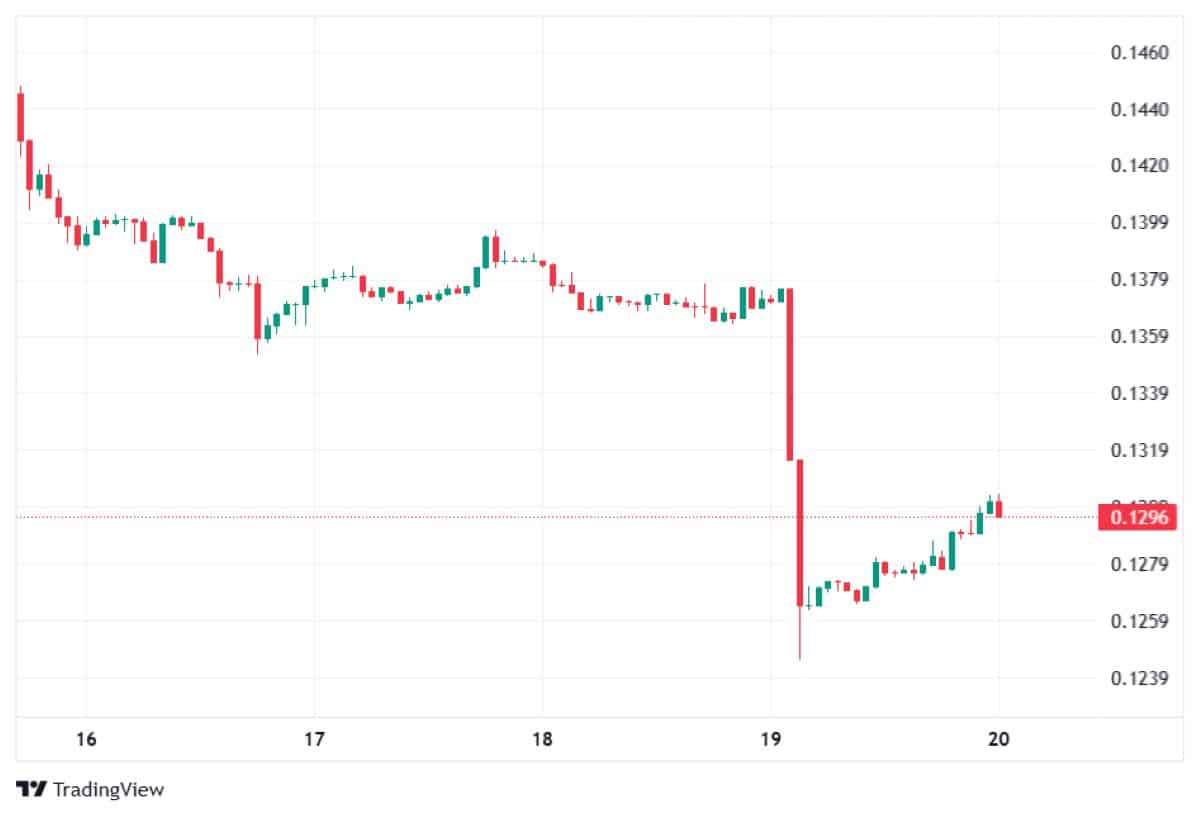Click the 0.1239 price axis label
Viewport: 1200px width, 817px height.
tap(1140, 679)
